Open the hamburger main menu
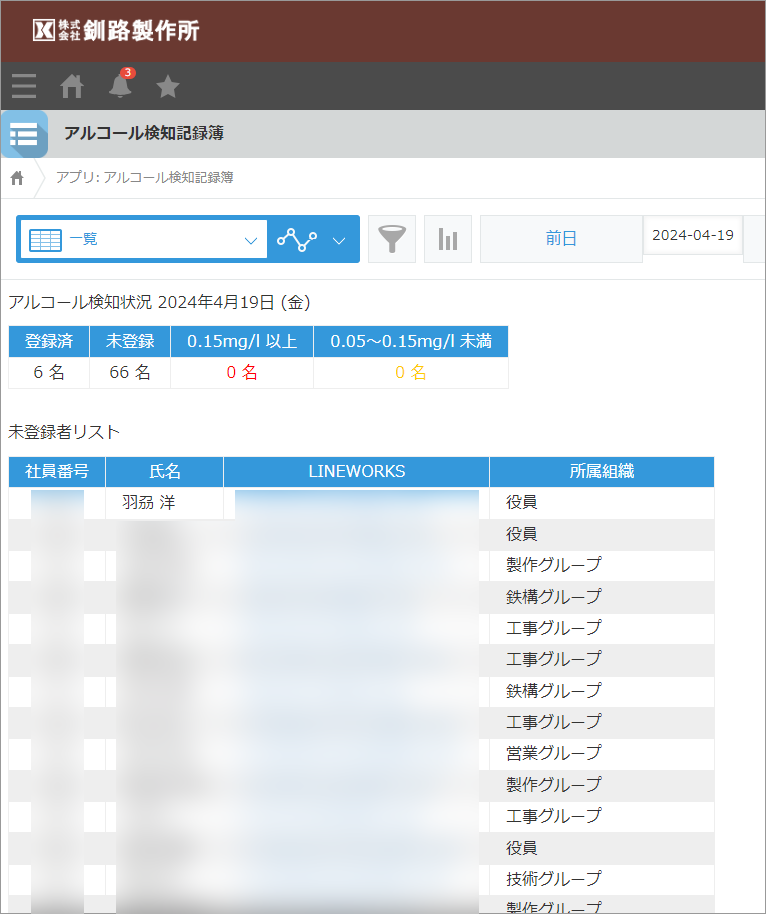 pos(24,87)
